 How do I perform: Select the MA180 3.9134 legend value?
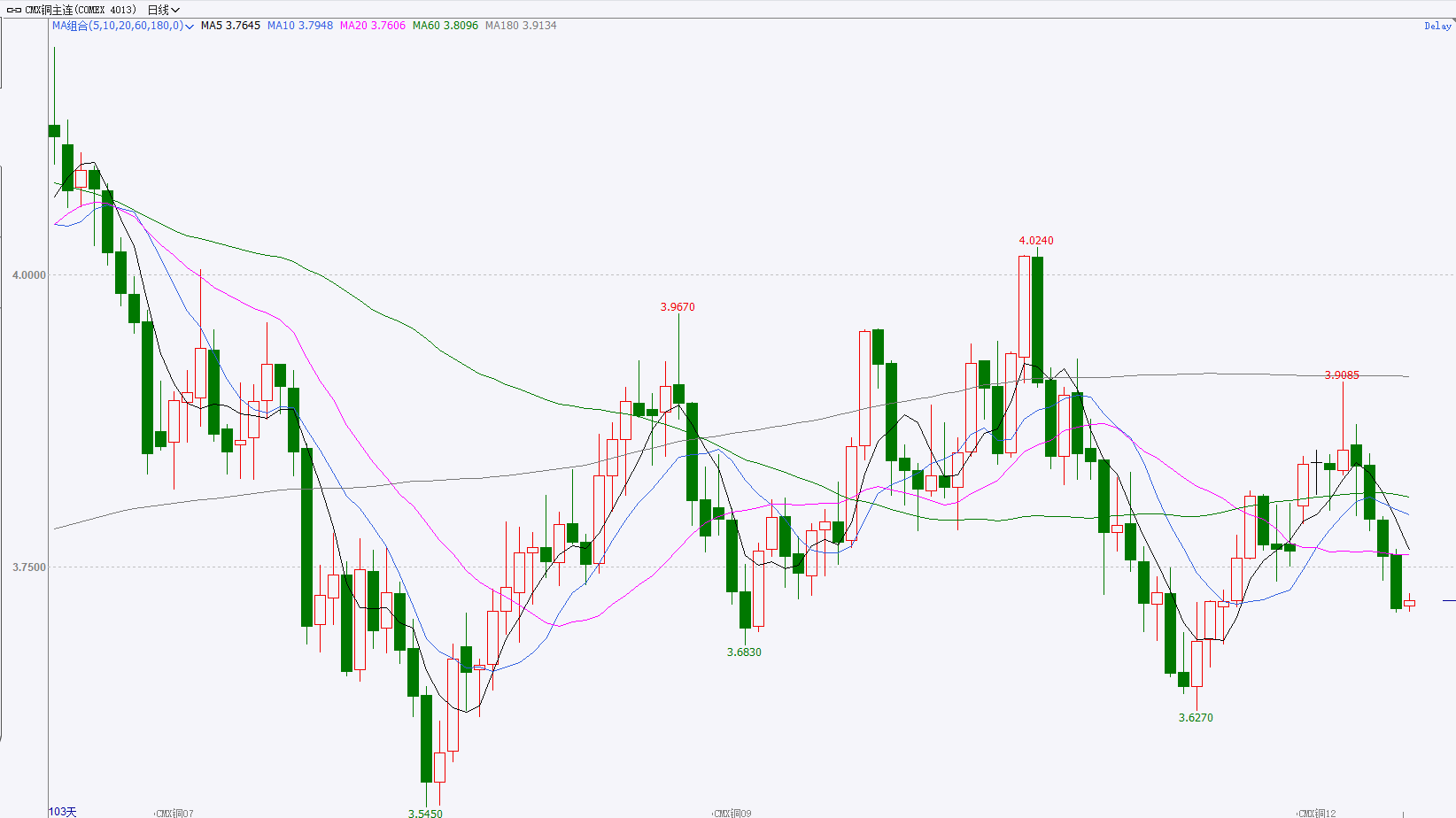[521, 26]
